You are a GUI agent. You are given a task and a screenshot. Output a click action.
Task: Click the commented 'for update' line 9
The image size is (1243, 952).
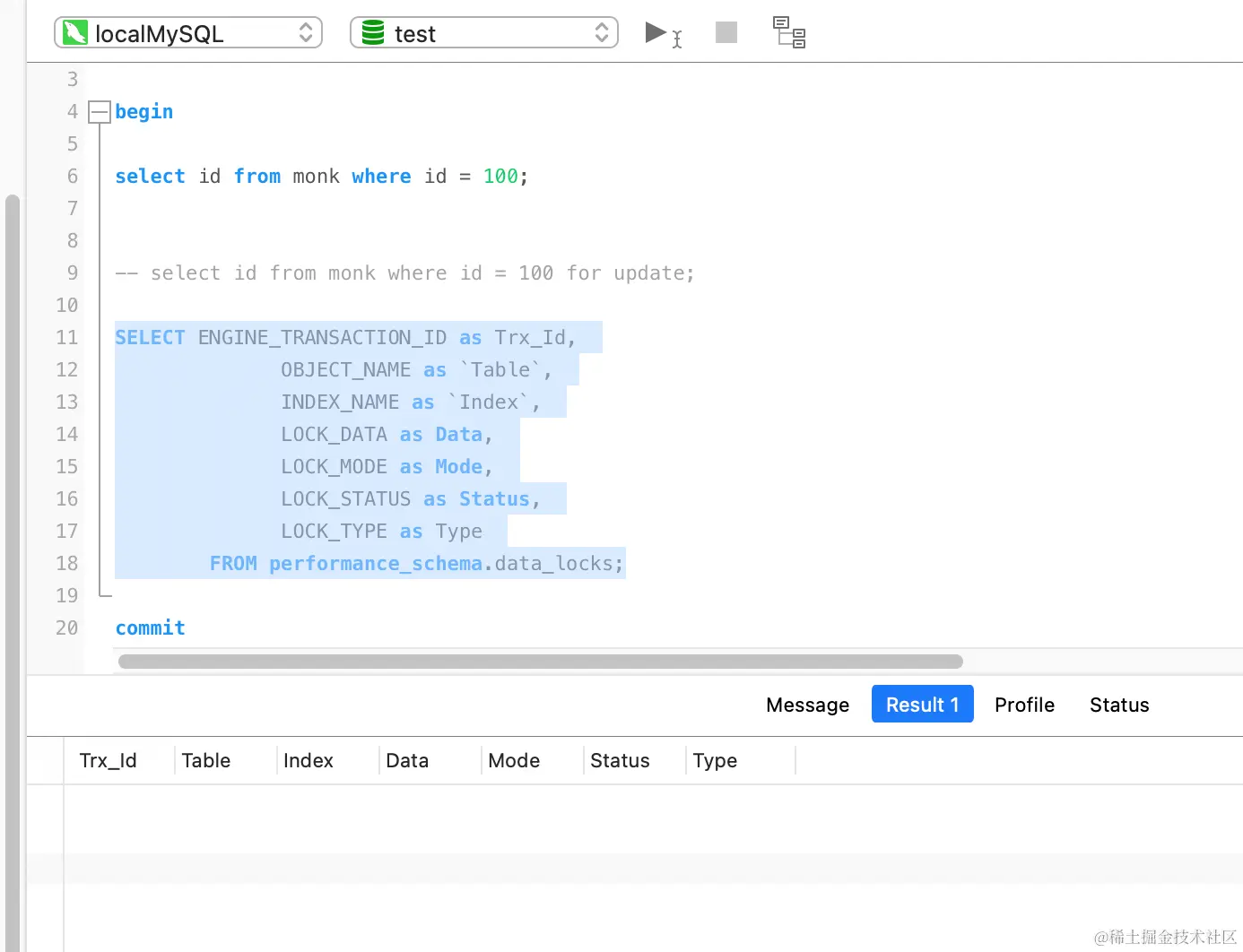(404, 273)
